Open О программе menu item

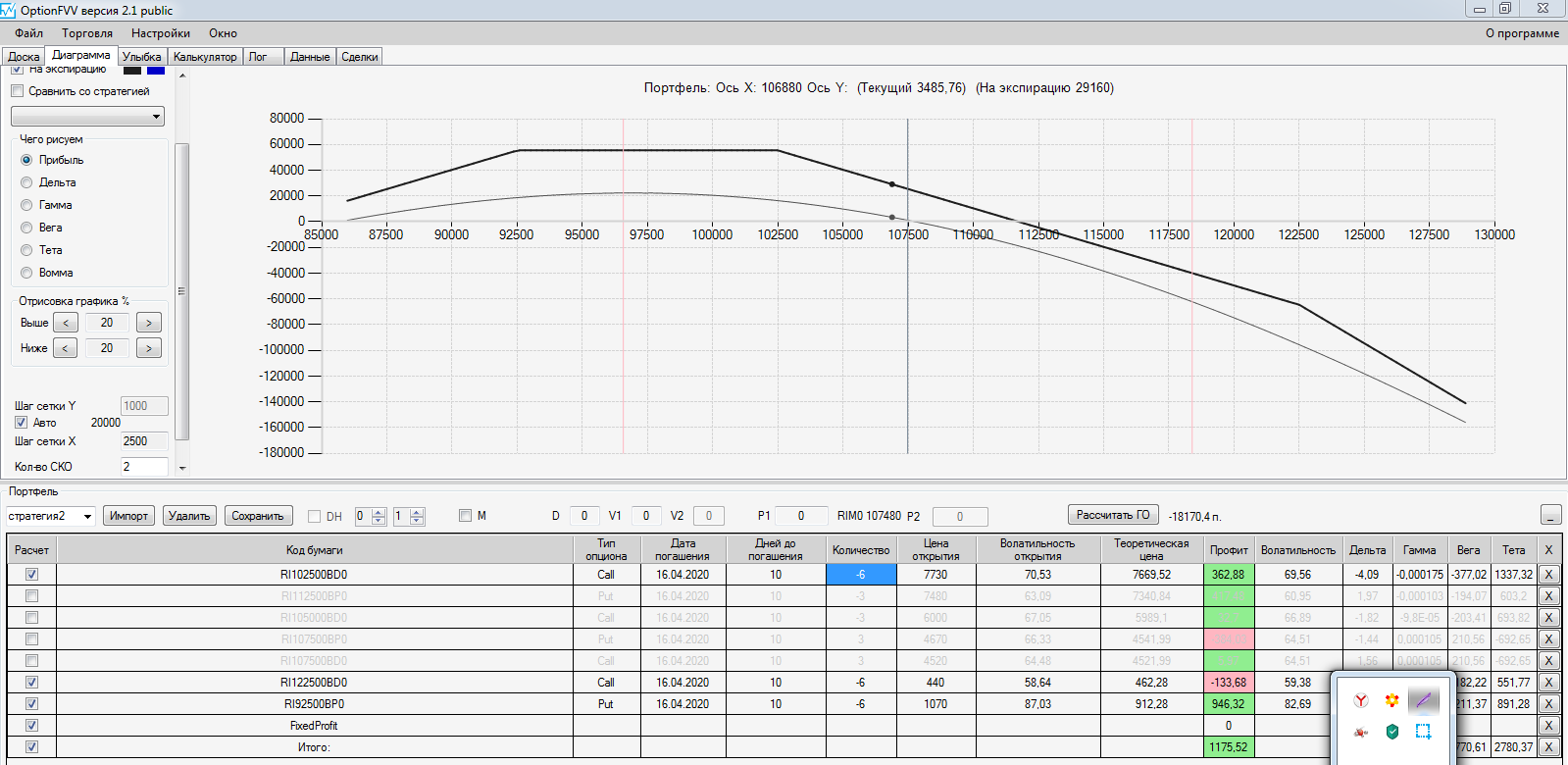(x=1522, y=33)
